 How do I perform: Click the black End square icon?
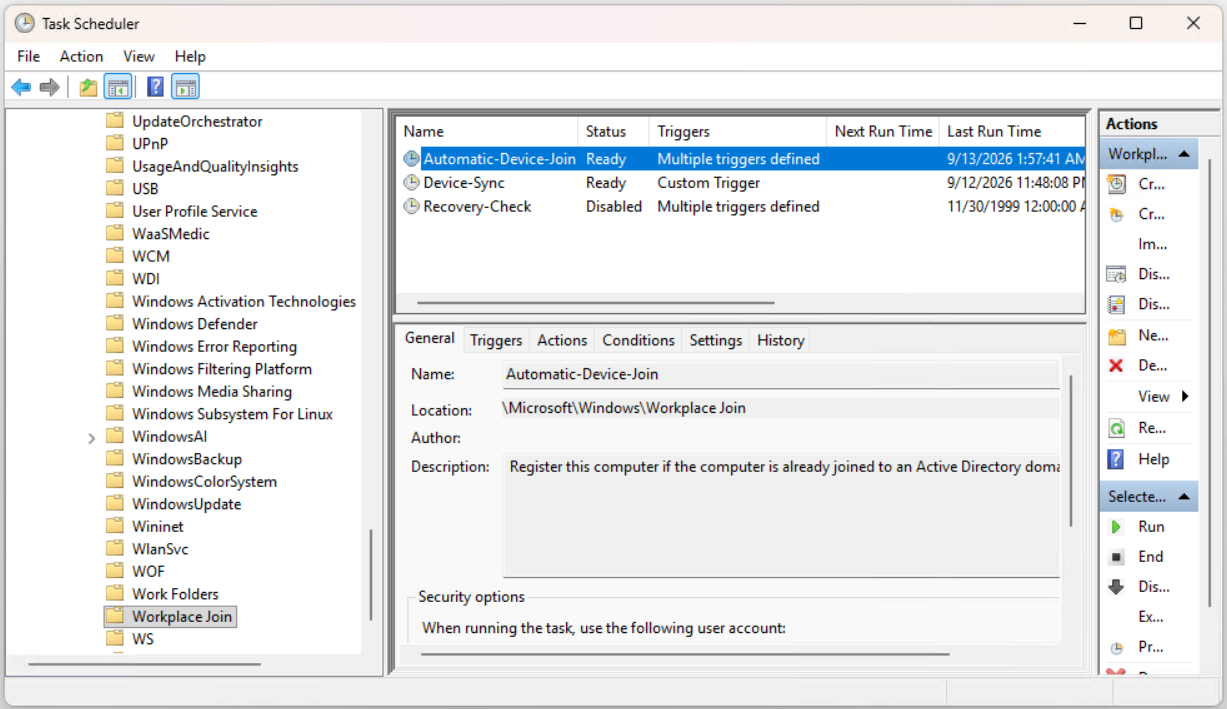tap(1116, 556)
